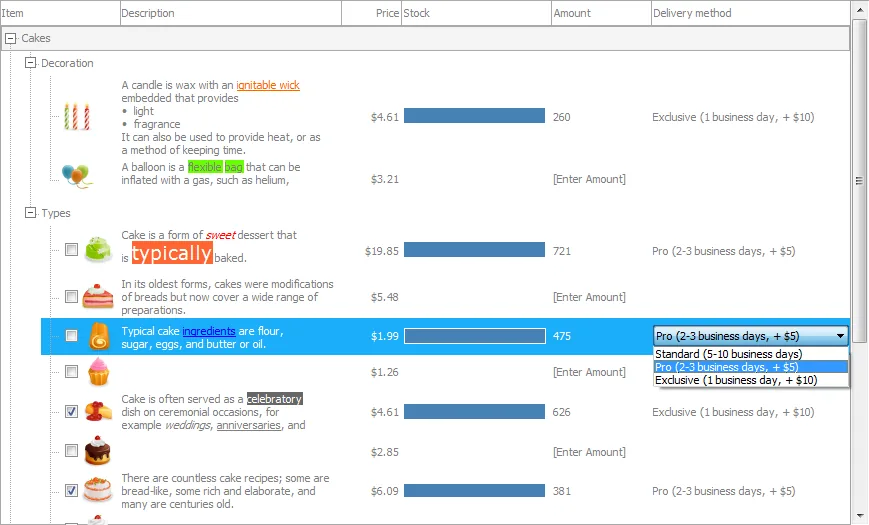Click the striped candles icon
This screenshot has height=525, width=869.
(76, 116)
